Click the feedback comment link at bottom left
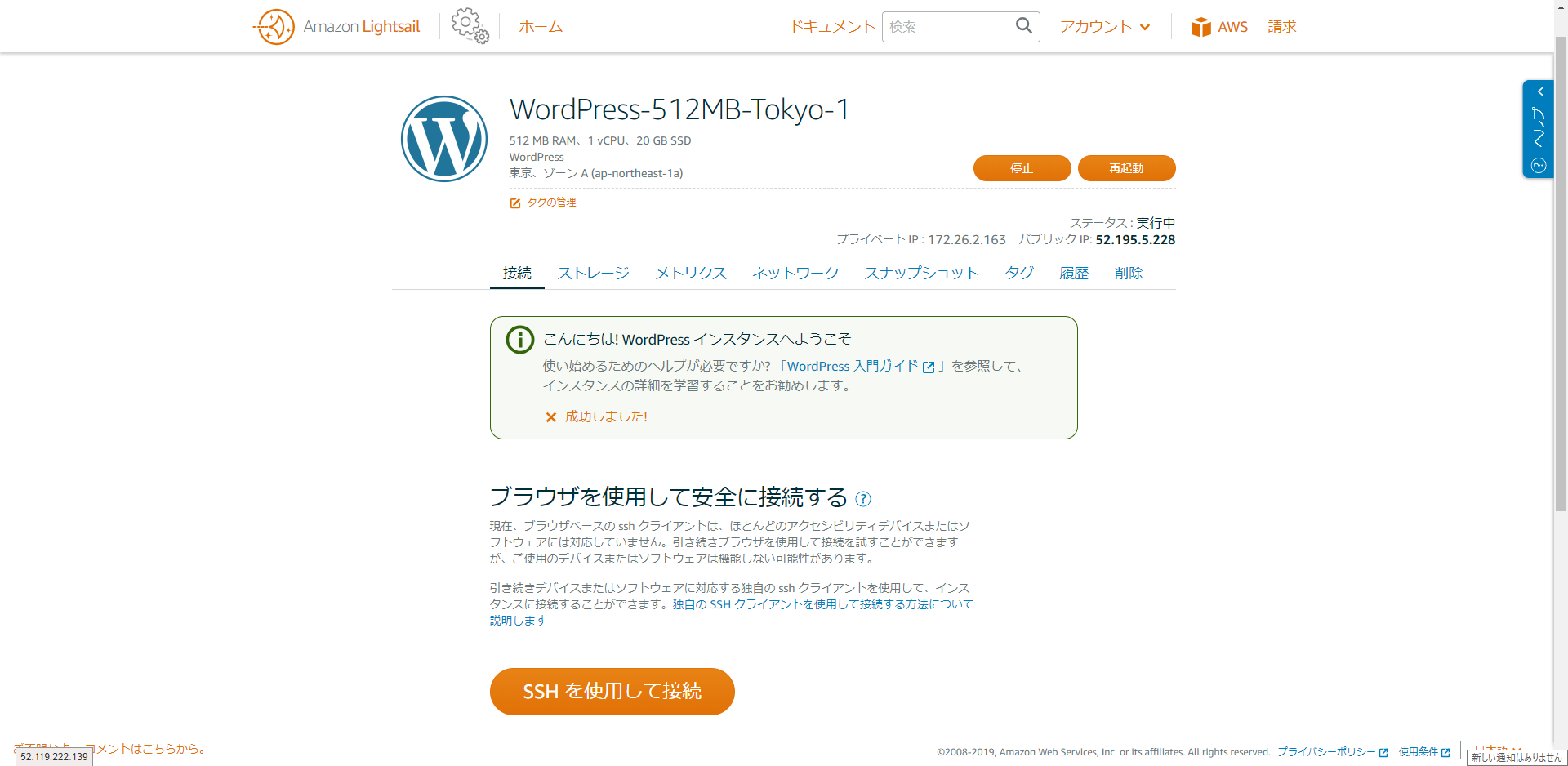1568x766 pixels. pyautogui.click(x=110, y=748)
